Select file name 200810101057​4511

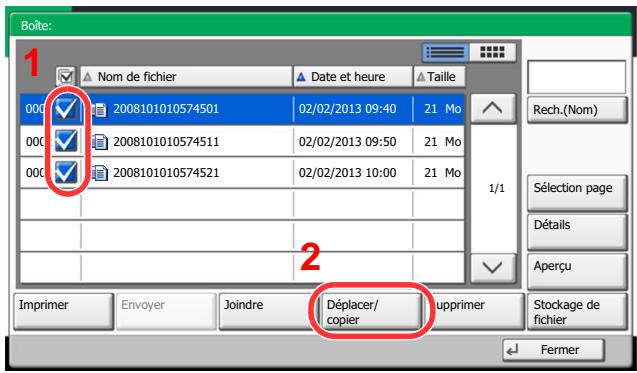click(x=166, y=141)
